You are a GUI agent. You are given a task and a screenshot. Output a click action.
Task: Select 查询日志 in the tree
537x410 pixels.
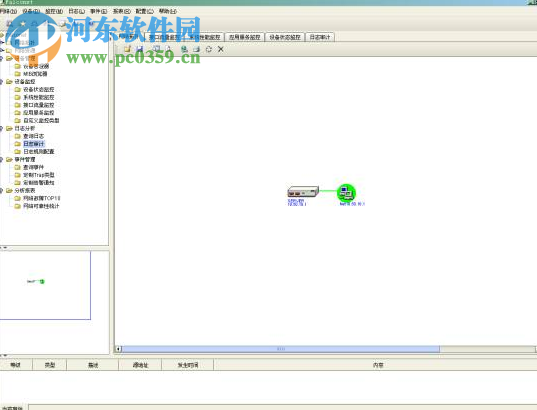tap(34, 136)
